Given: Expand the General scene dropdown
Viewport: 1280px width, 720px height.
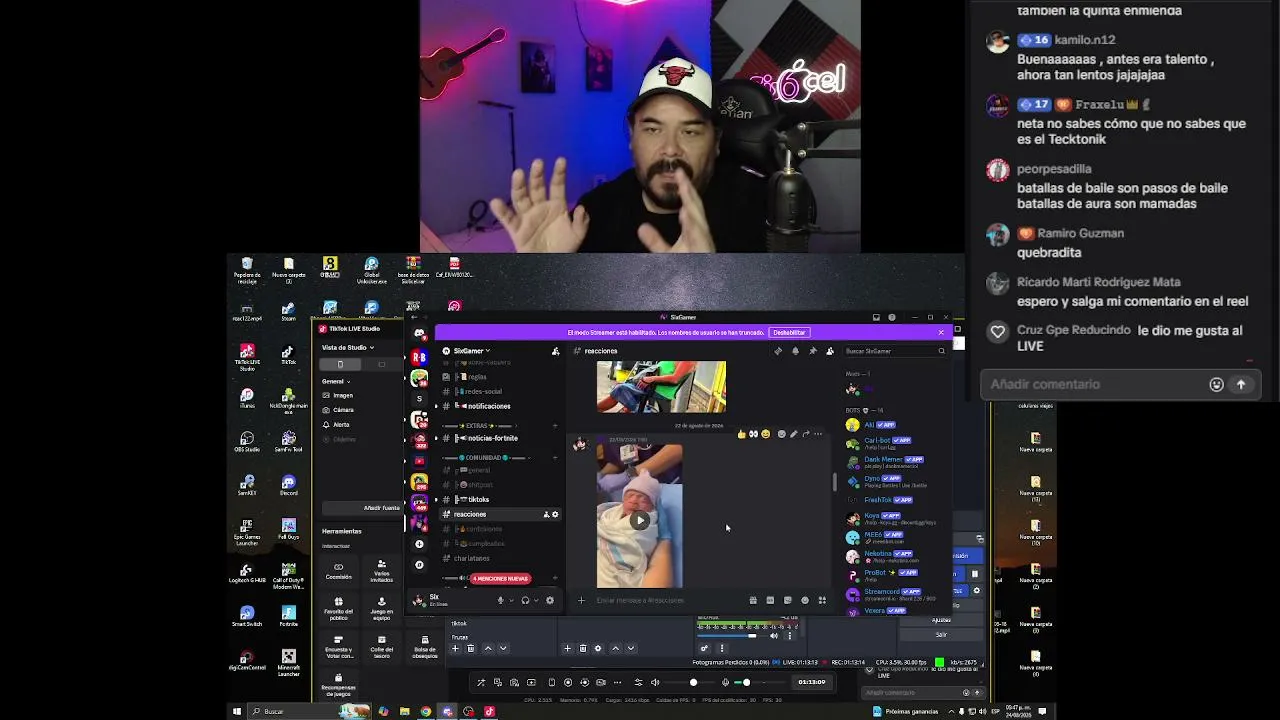Looking at the screenshot, I should tap(336, 381).
